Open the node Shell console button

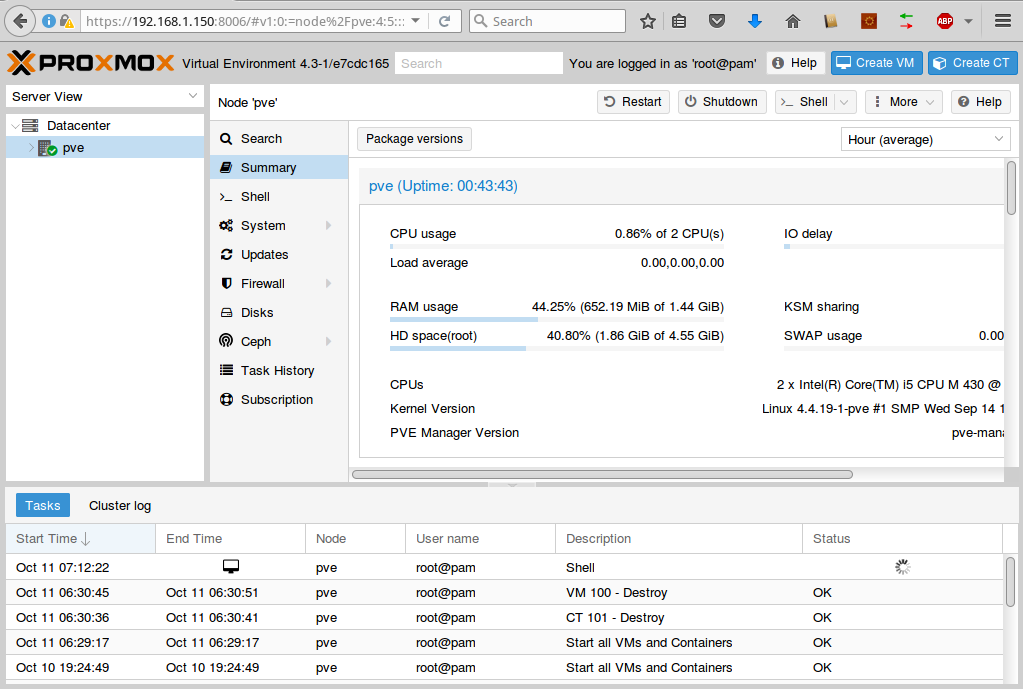click(x=805, y=102)
